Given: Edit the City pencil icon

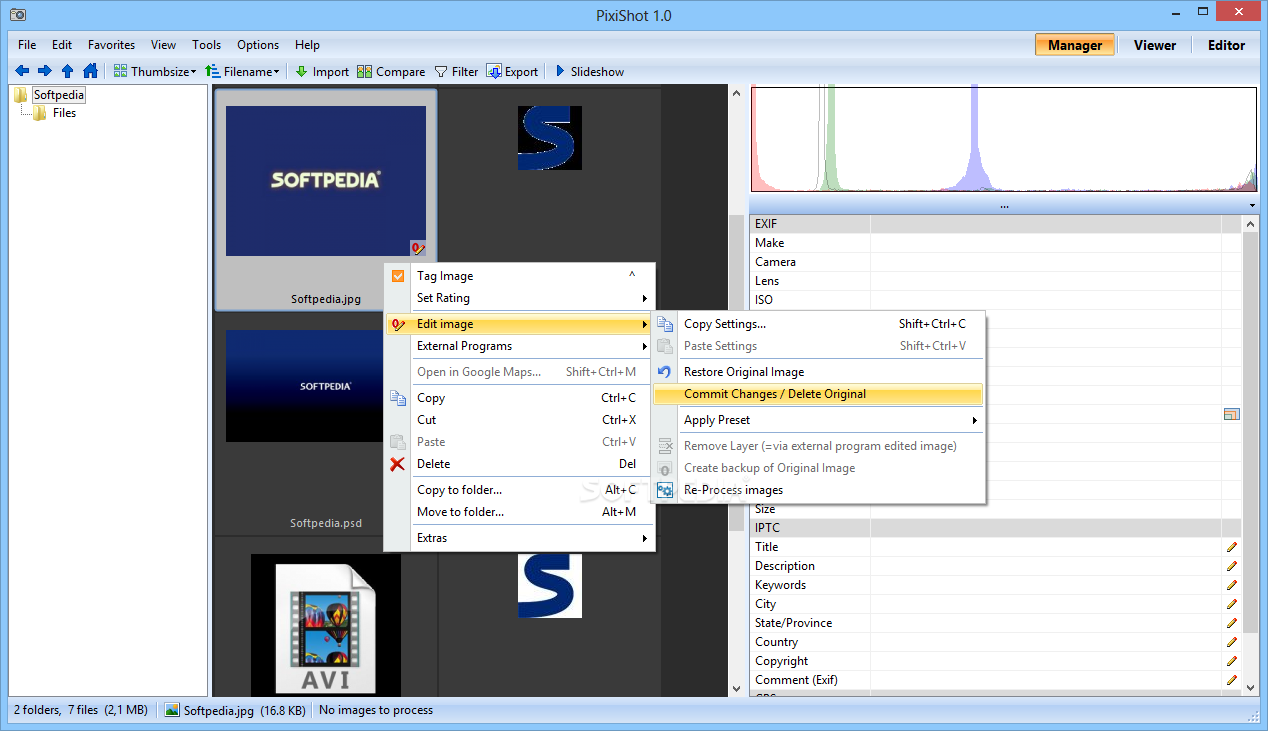Looking at the screenshot, I should coord(1231,604).
